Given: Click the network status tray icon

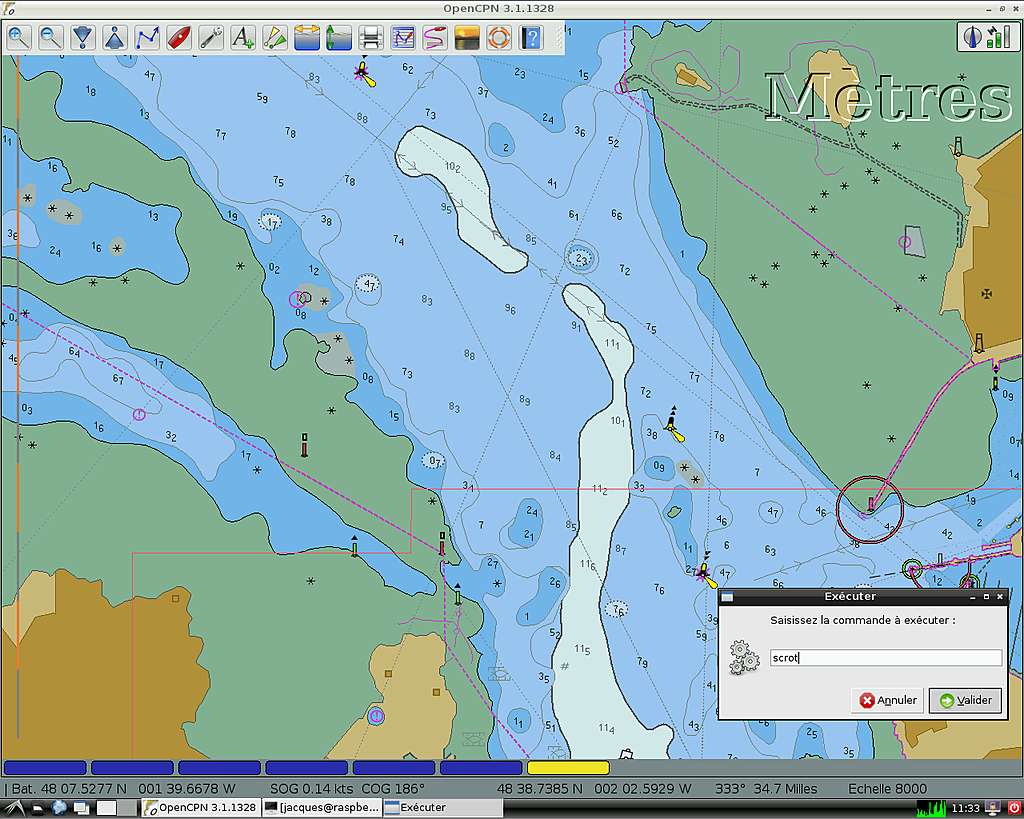Looking at the screenshot, I should (x=993, y=809).
